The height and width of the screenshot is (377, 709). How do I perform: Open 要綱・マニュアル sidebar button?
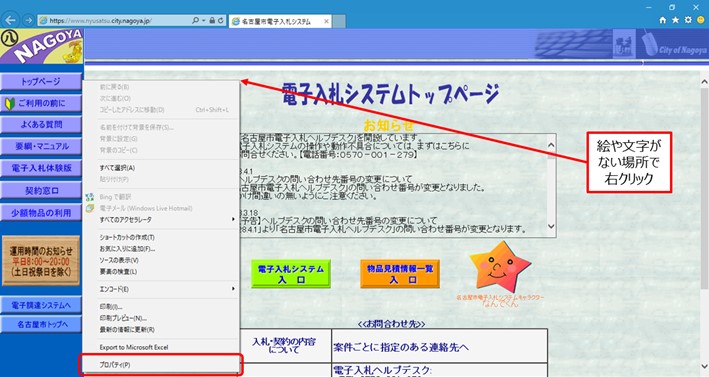point(41,146)
